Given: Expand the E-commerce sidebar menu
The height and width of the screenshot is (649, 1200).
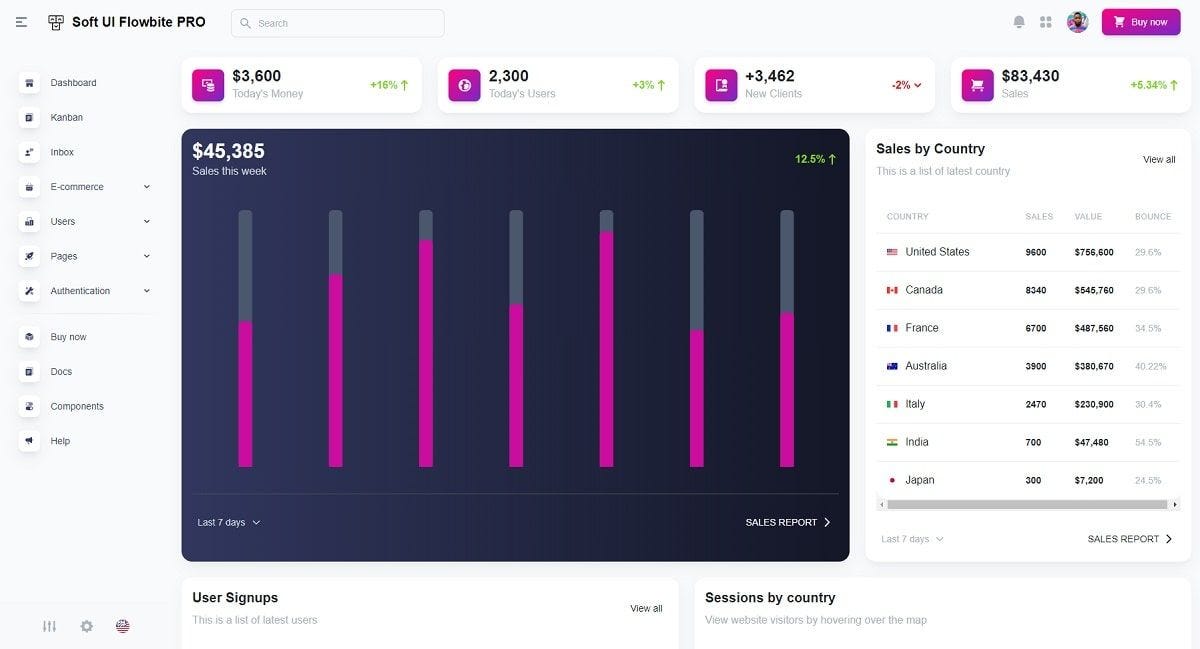Looking at the screenshot, I should click(86, 187).
